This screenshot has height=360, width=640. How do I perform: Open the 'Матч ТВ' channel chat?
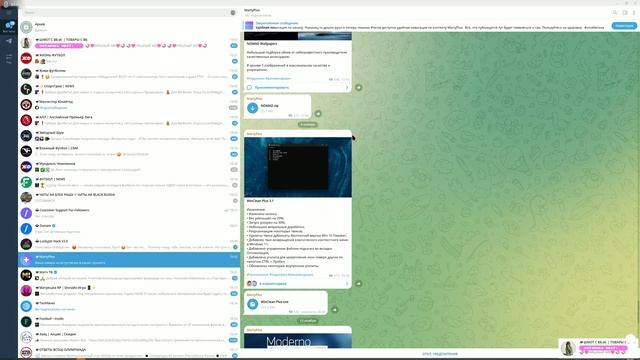pos(129,275)
